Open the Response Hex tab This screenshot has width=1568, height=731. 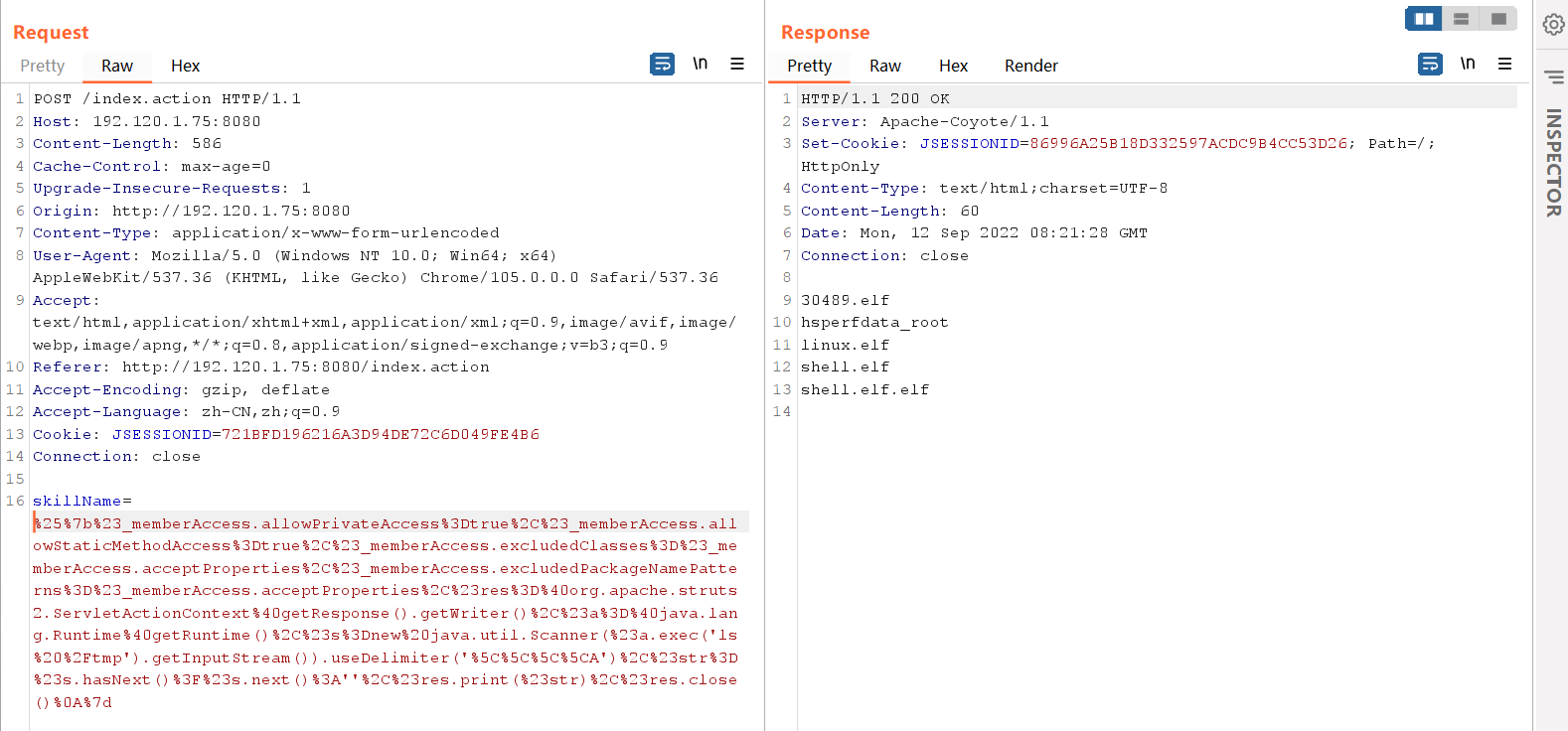[x=953, y=66]
